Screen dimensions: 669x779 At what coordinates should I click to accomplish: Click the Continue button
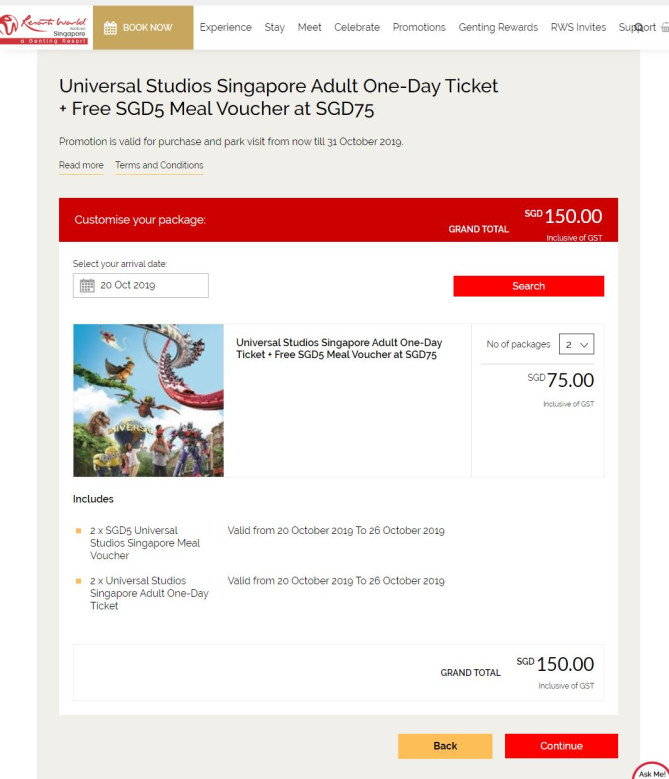point(561,746)
